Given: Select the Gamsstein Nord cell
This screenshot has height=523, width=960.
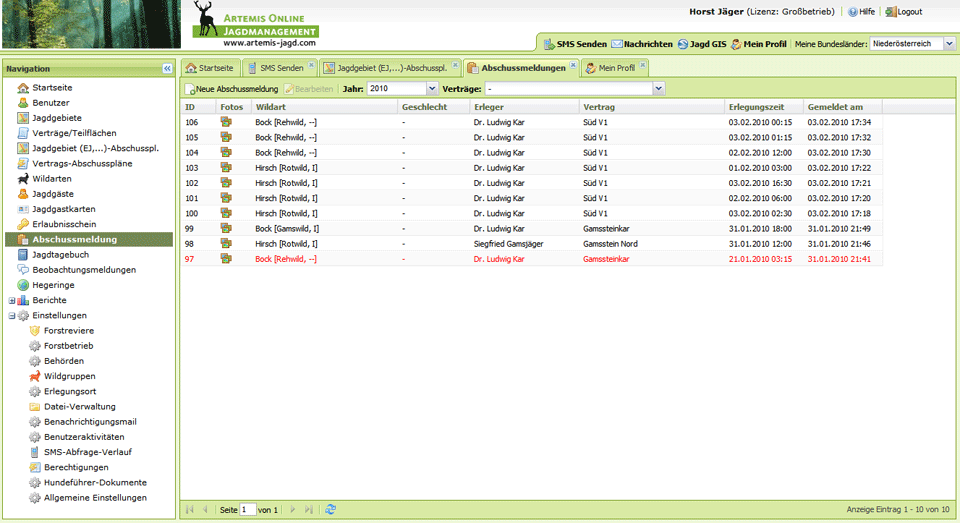Looking at the screenshot, I should click(610, 244).
